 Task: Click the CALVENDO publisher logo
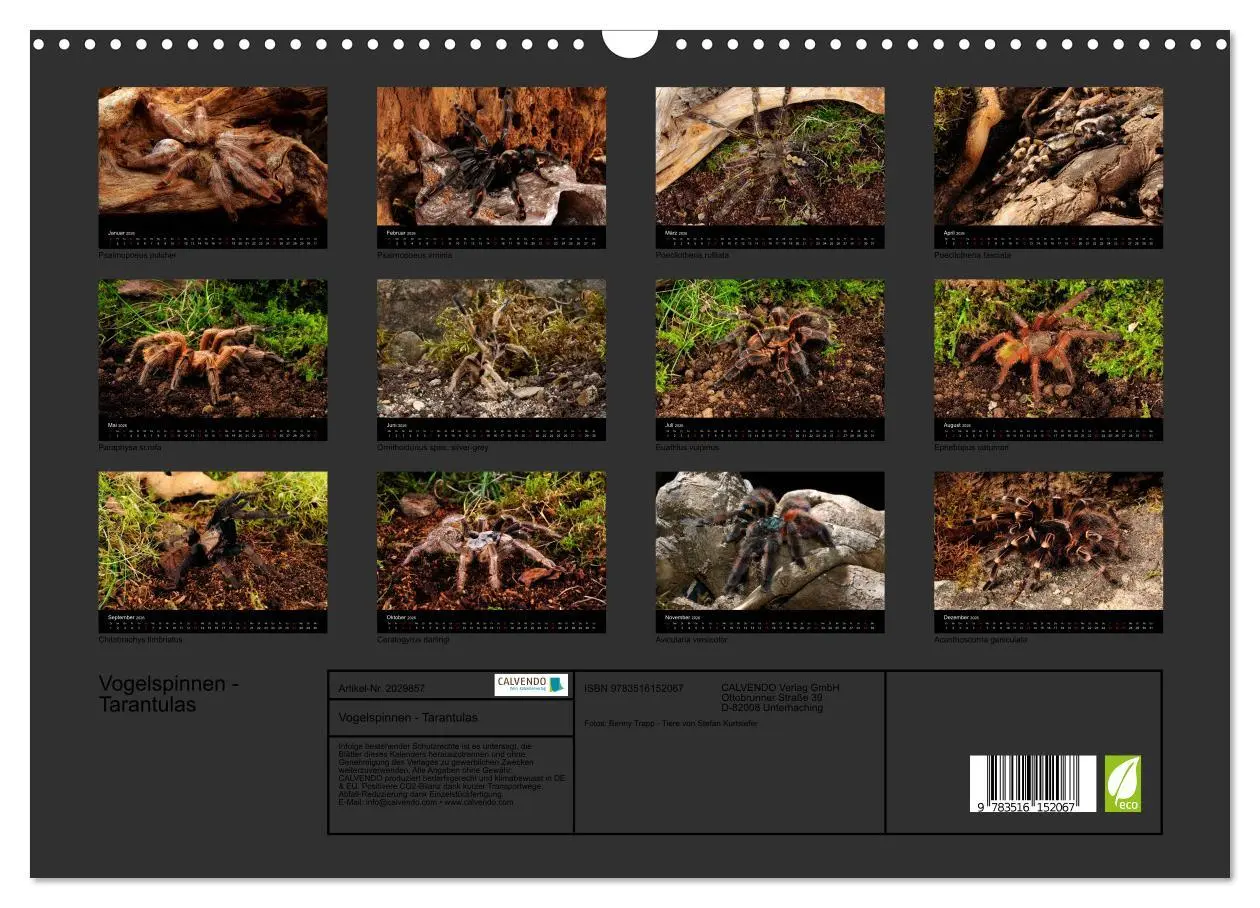(529, 684)
